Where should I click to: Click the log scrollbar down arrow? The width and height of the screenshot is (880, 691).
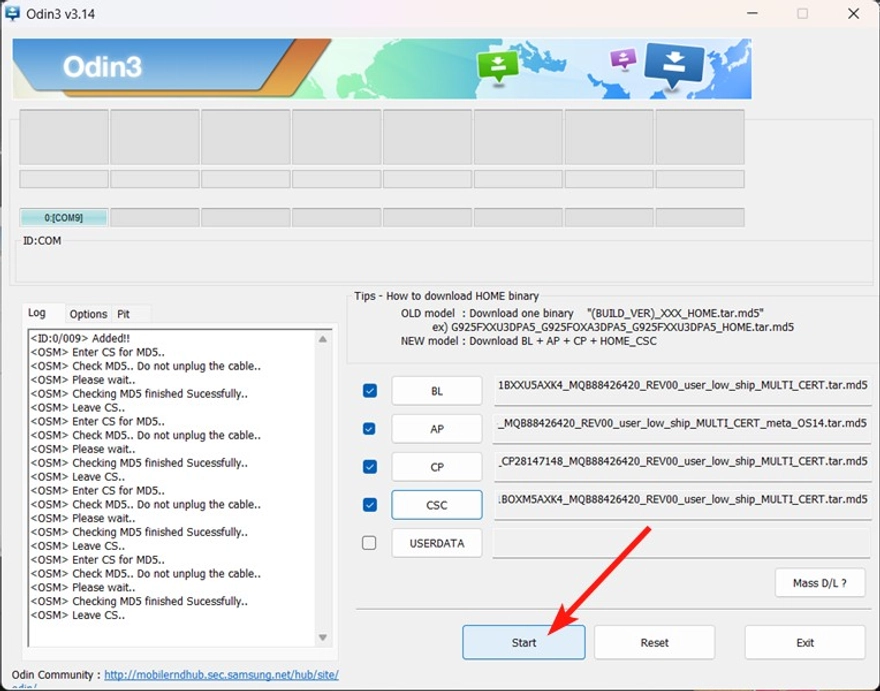click(323, 637)
